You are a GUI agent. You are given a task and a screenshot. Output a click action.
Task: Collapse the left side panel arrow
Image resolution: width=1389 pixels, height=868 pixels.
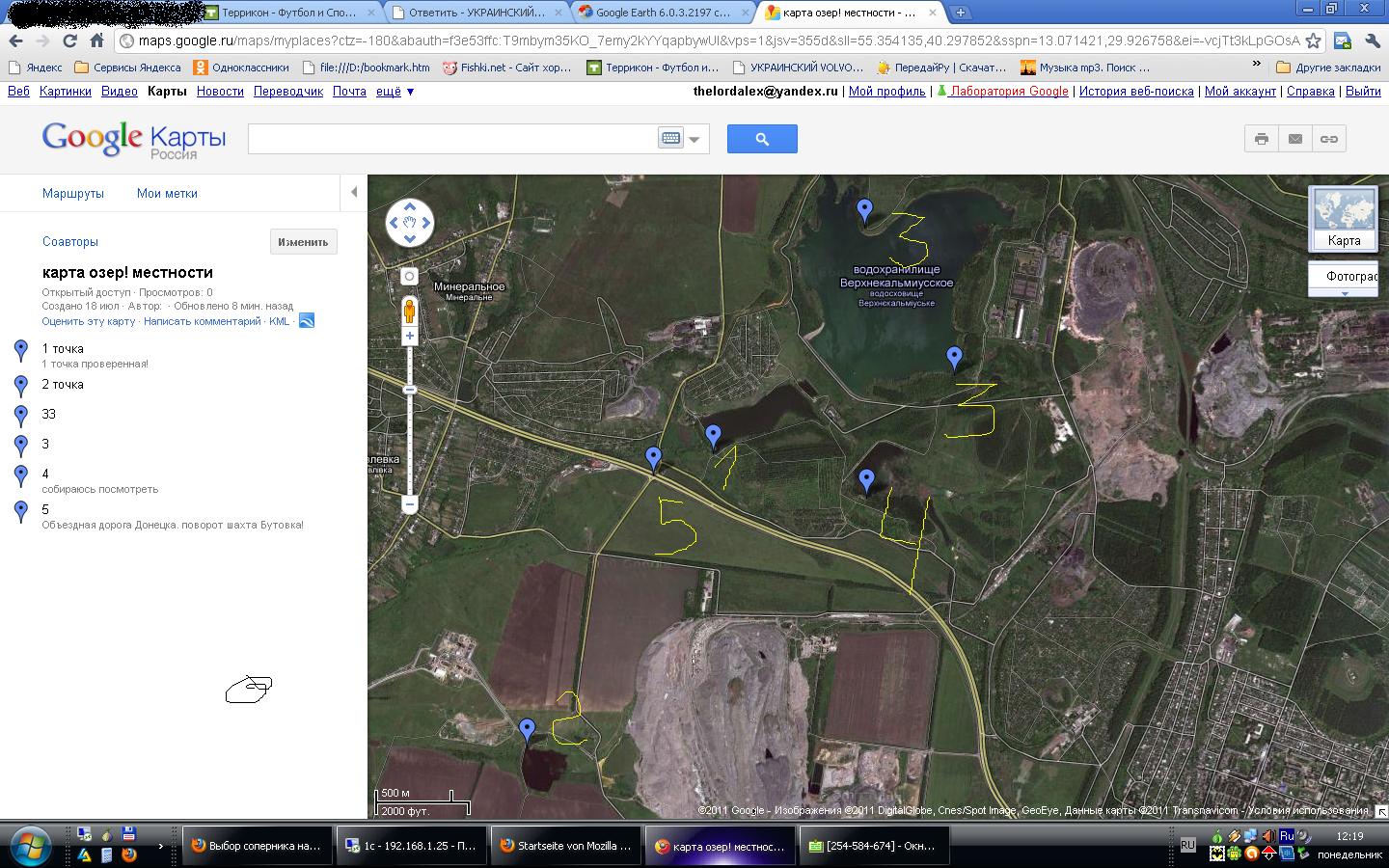tap(354, 192)
